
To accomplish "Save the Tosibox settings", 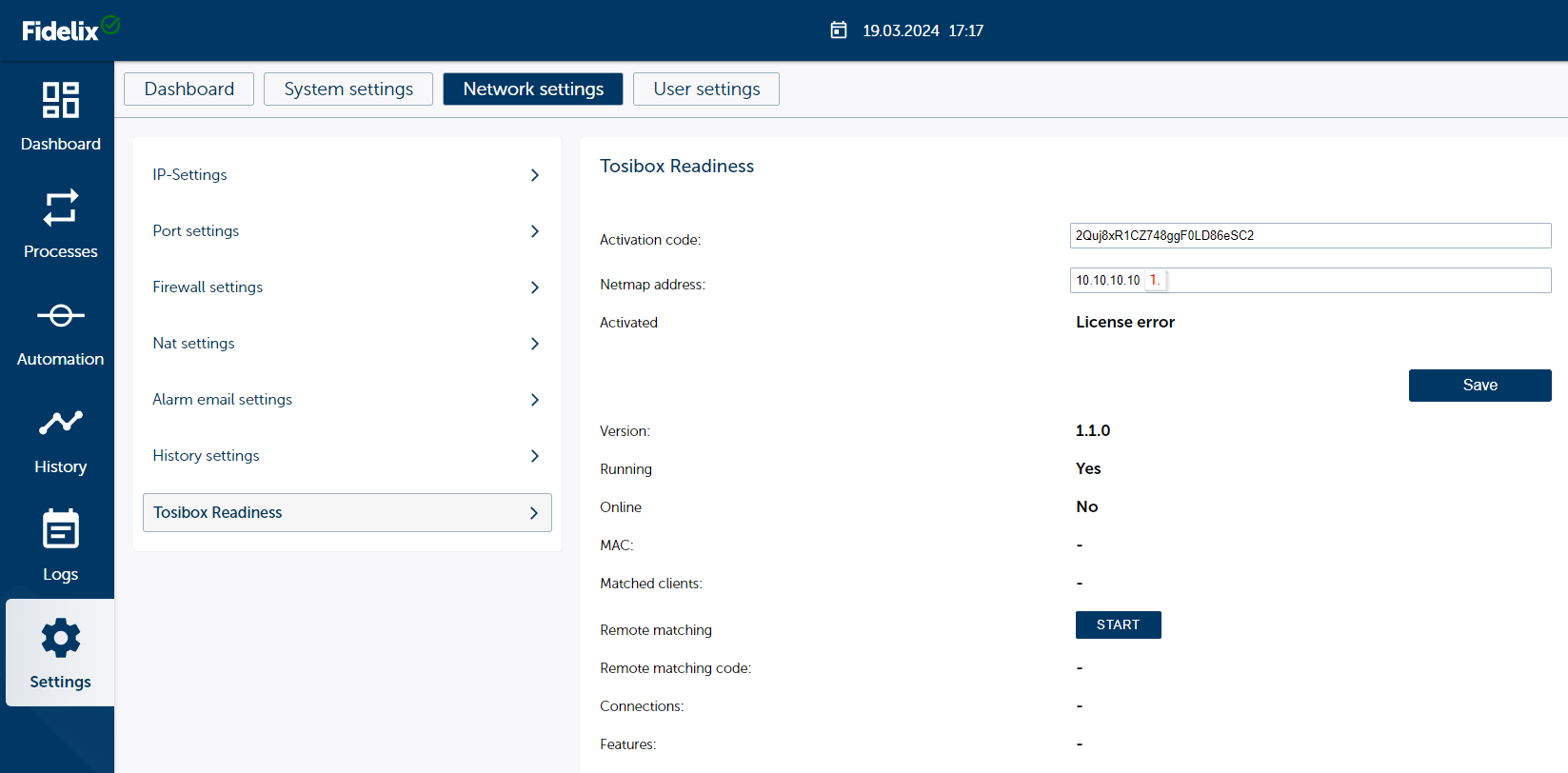I will [1480, 386].
